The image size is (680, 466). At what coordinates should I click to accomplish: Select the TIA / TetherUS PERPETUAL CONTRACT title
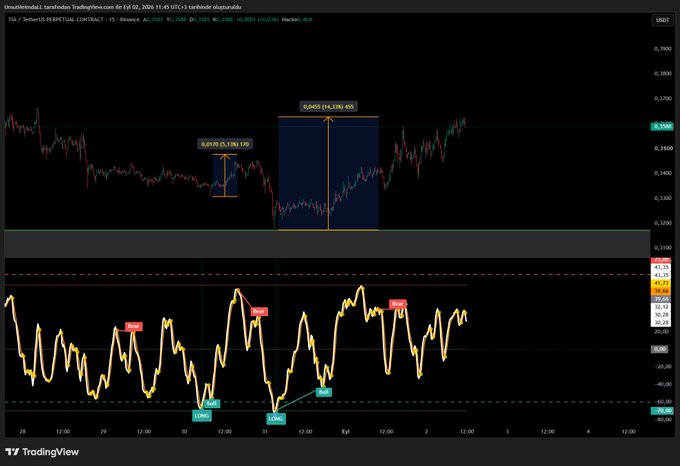[57, 20]
